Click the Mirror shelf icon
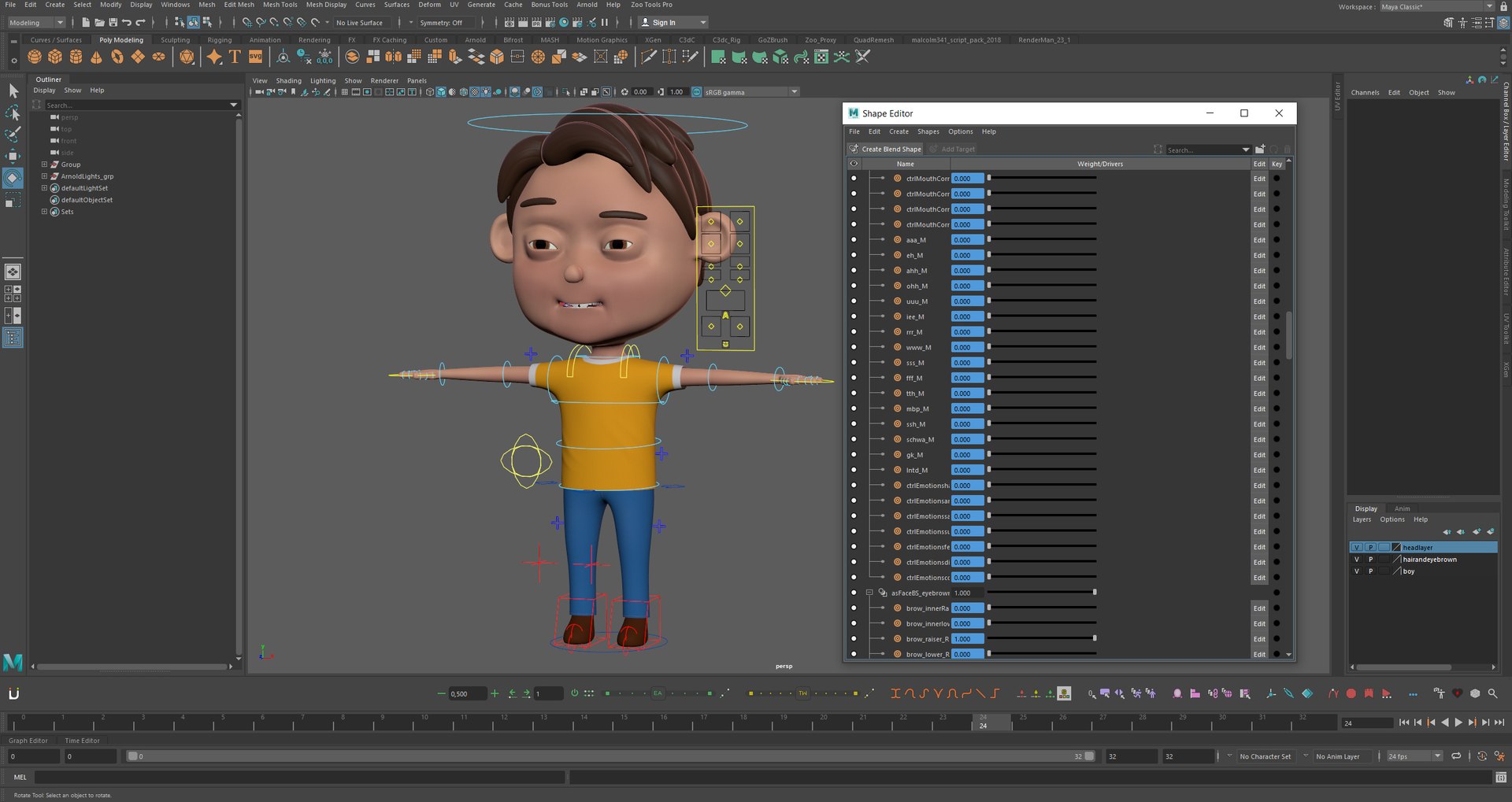The image size is (1512, 802). [393, 57]
